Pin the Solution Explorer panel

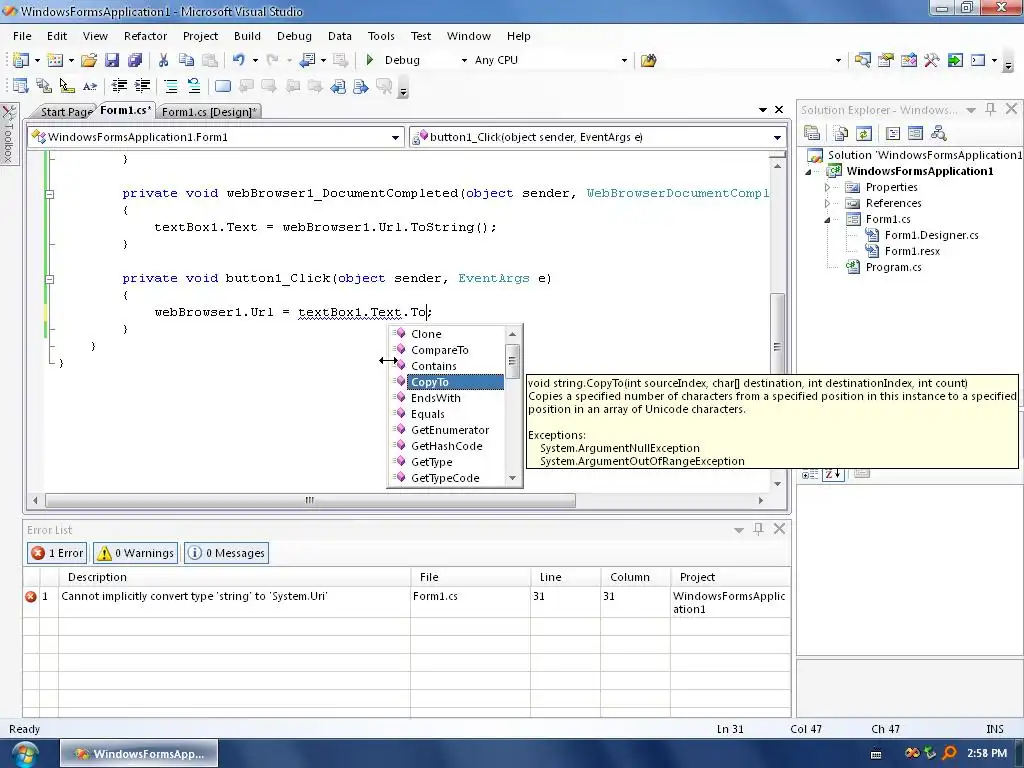[991, 109]
